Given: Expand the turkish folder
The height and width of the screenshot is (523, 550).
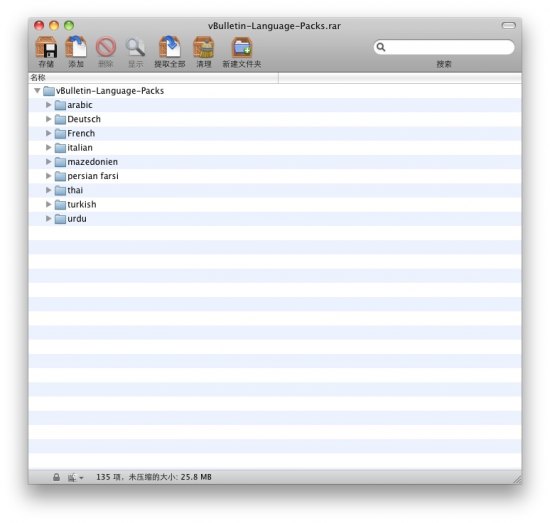Looking at the screenshot, I should (x=48, y=204).
